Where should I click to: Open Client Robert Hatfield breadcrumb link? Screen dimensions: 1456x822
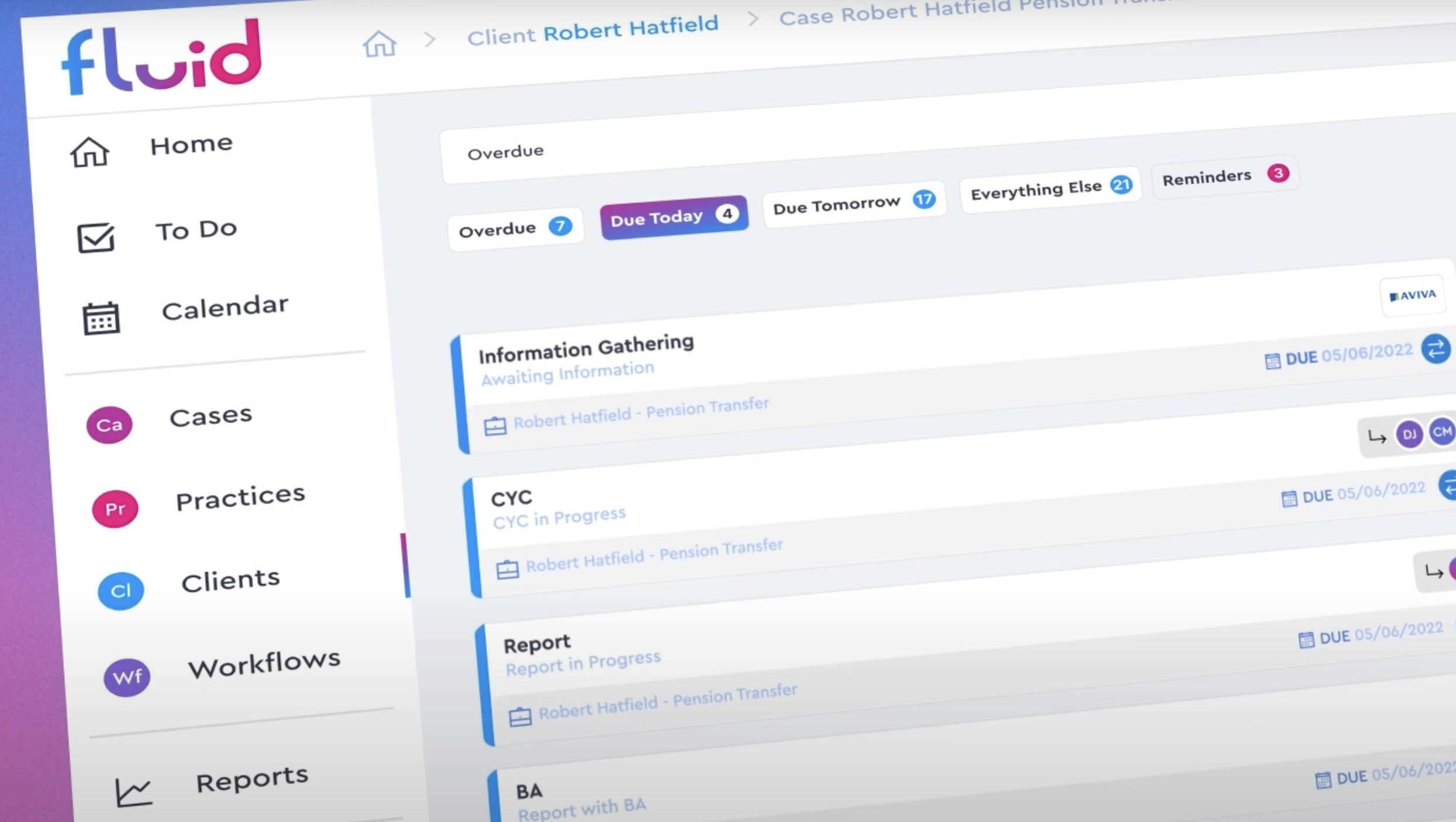coord(592,30)
